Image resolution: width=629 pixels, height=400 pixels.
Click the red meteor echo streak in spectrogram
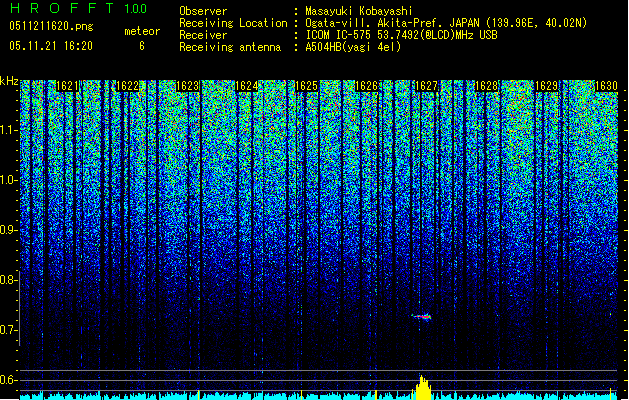click(x=421, y=317)
